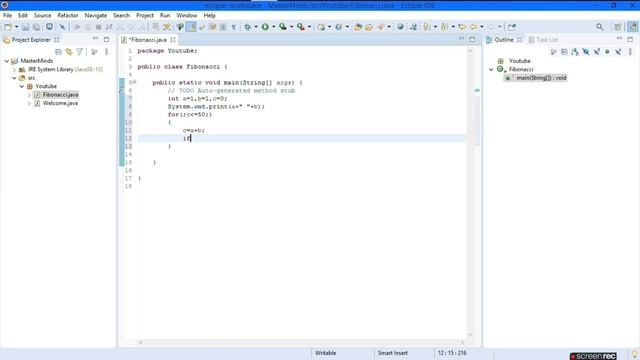This screenshot has width=640, height=360.
Task: Select the Fibonacci.java editor tab
Action: [x=148, y=40]
